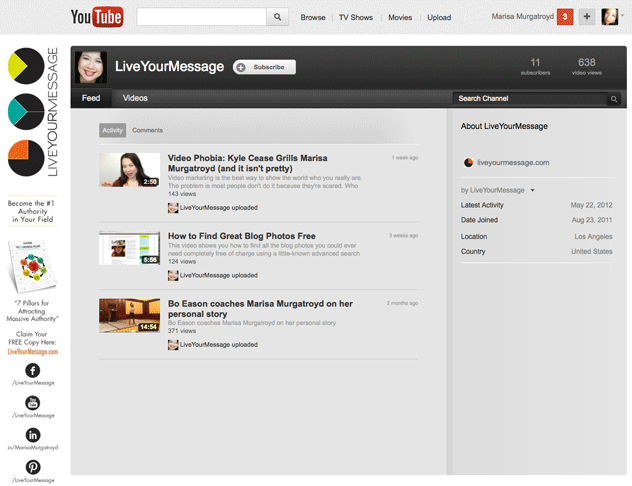This screenshot has height=486, width=632.
Task: Click the Pinterest icon in the sidebar
Action: (x=33, y=467)
